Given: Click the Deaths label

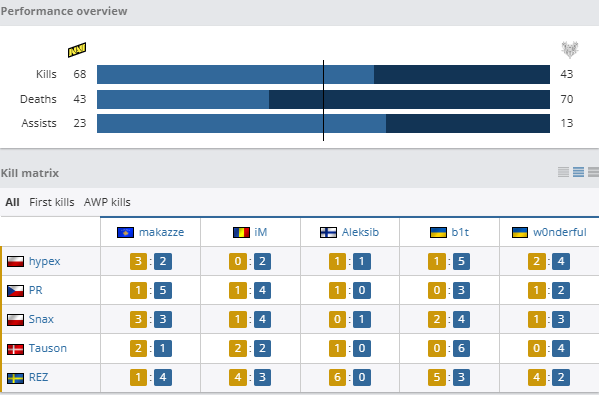Looking at the screenshot, I should point(38,99).
